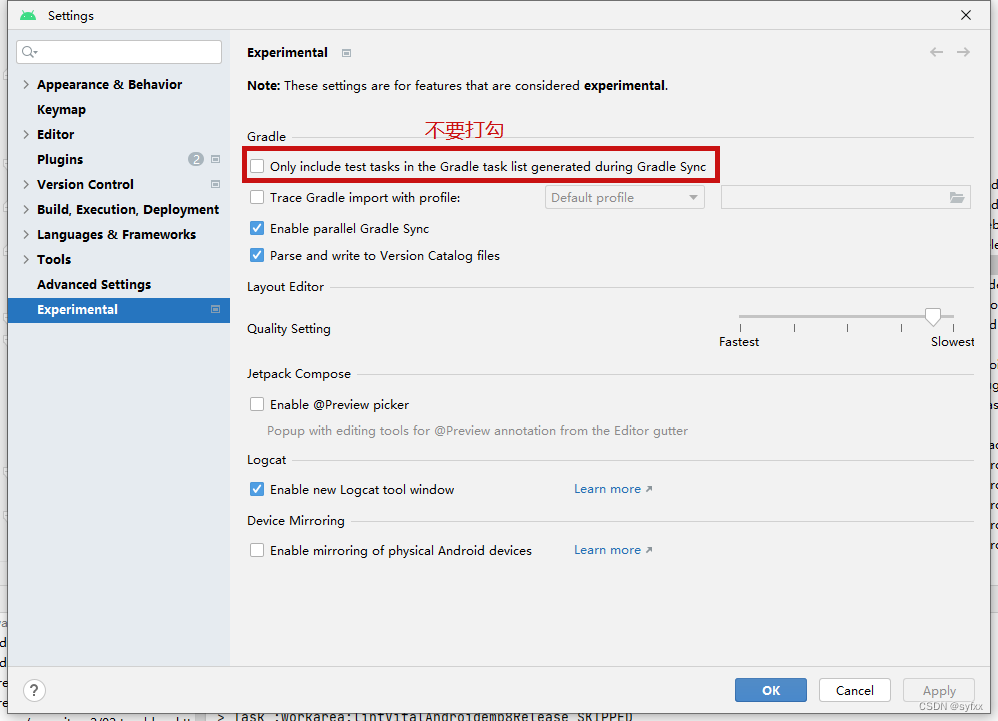Select the Editor category label
This screenshot has width=998, height=721.
55,134
